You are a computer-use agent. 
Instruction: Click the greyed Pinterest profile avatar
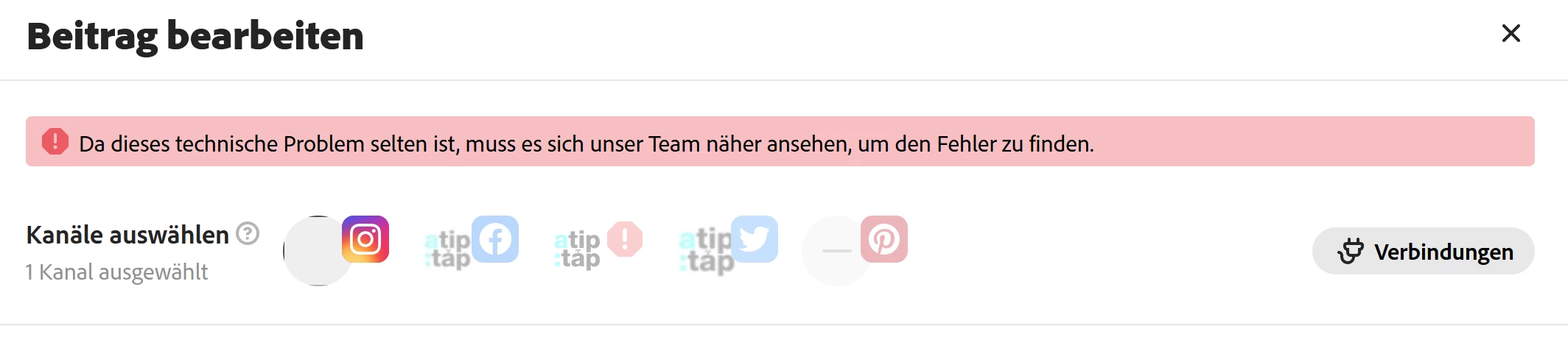tap(836, 251)
